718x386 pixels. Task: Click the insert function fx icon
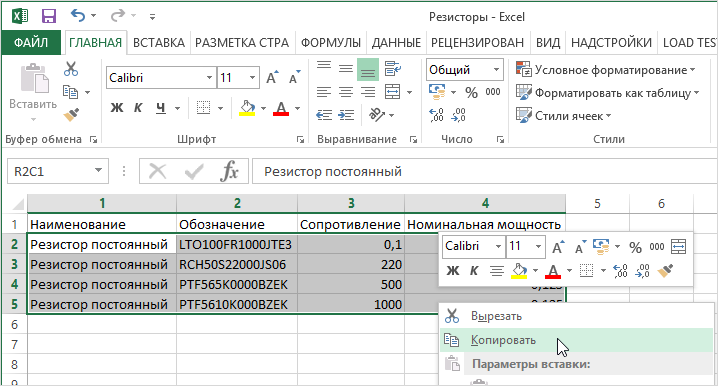tap(229, 172)
